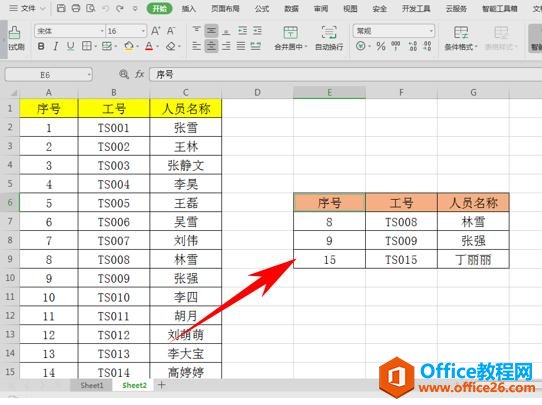Click the formula bar input showing 序号
Screen dimensions: 542x405
346,74
